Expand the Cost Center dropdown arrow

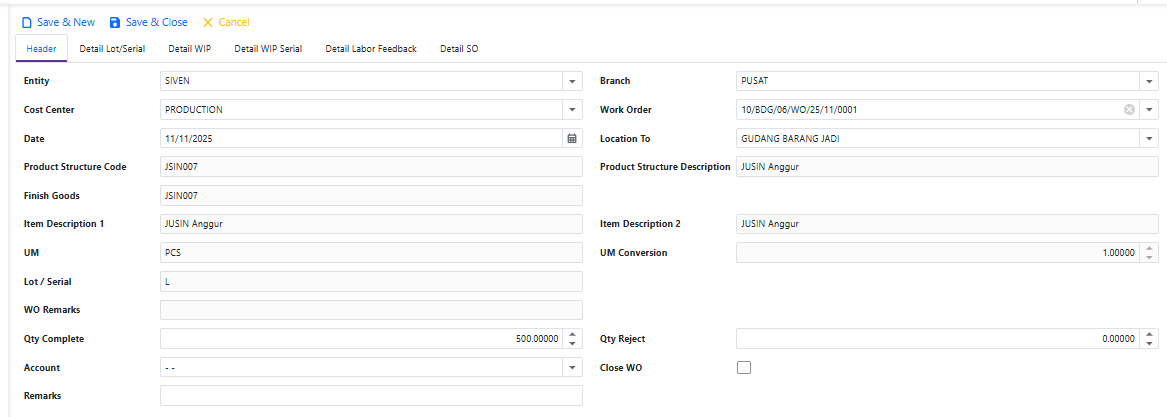[x=572, y=109]
